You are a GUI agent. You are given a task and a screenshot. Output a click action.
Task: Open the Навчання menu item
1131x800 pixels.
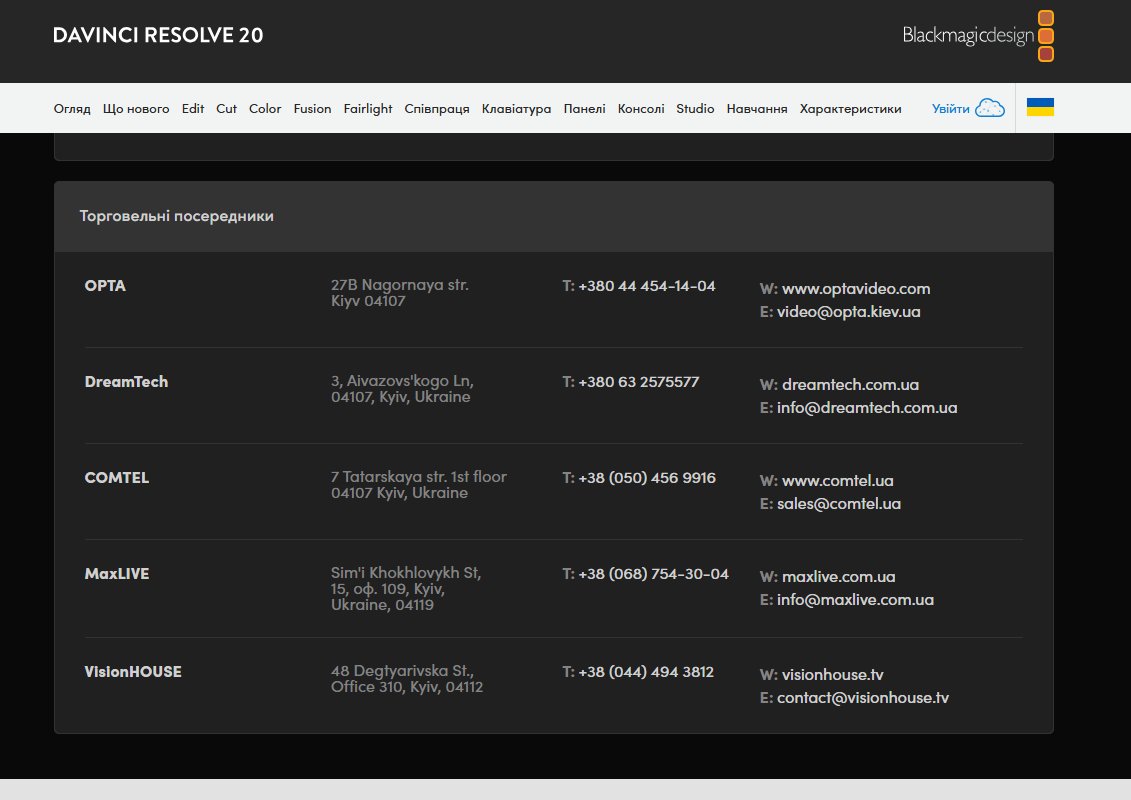click(x=757, y=108)
